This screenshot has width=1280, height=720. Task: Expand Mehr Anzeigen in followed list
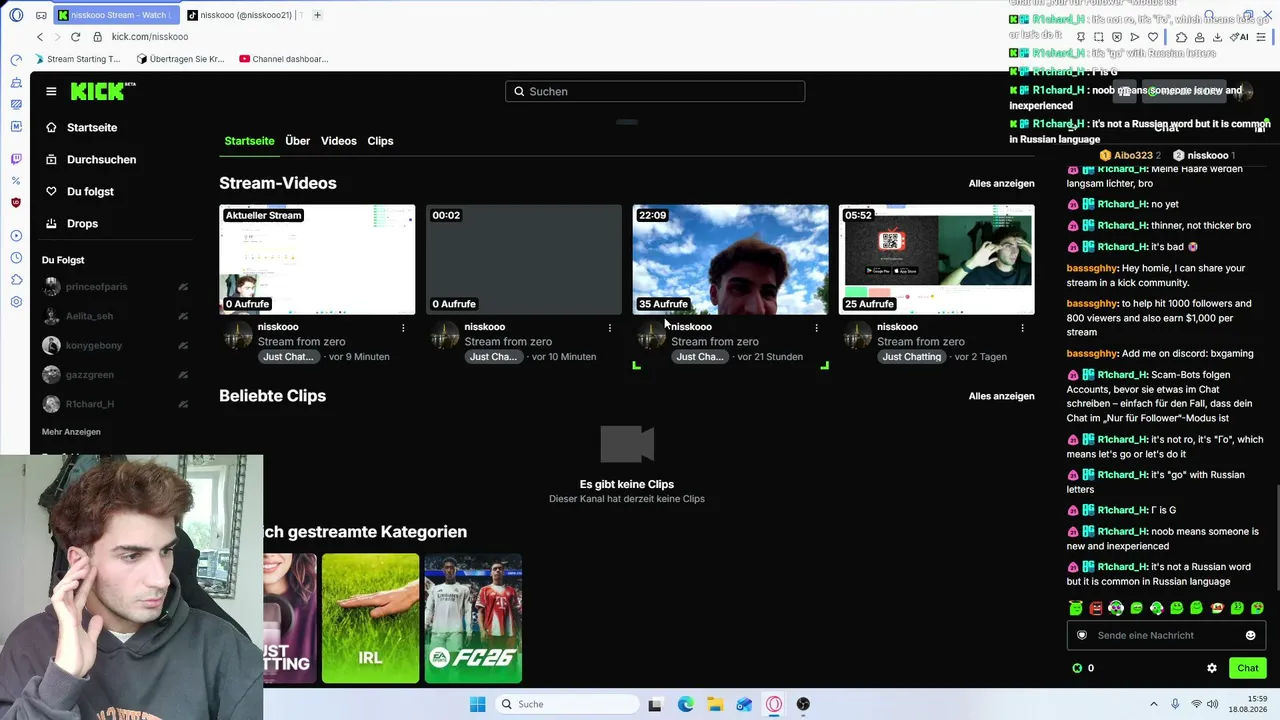click(x=71, y=432)
